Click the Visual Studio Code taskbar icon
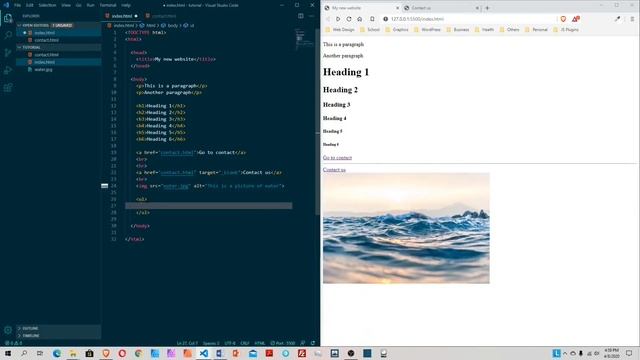Viewport: 640px width, 360px height. (204, 353)
